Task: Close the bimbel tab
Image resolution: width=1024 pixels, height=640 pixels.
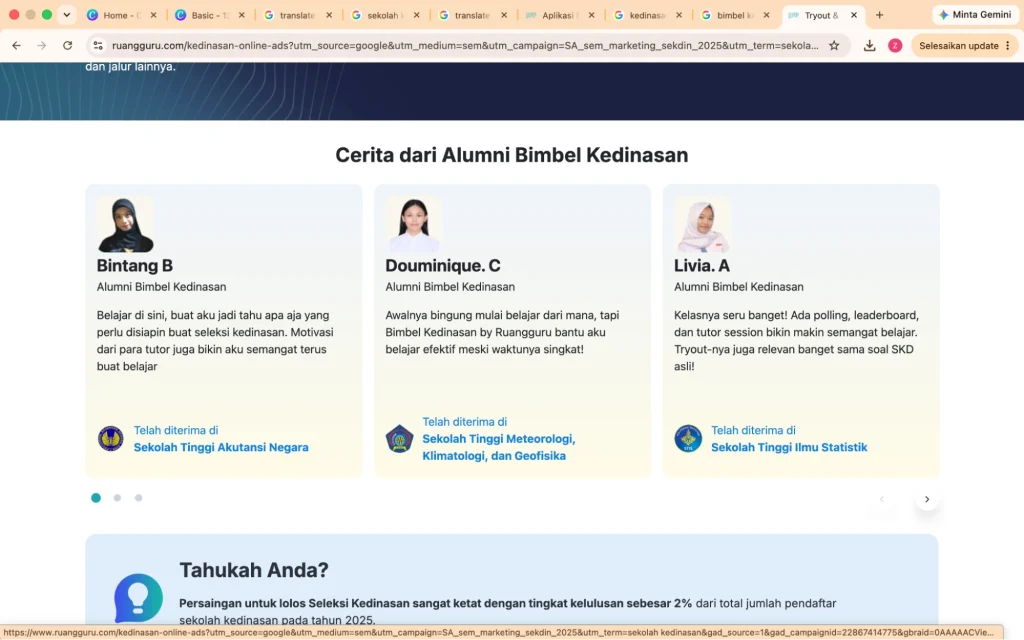Action: [x=766, y=15]
